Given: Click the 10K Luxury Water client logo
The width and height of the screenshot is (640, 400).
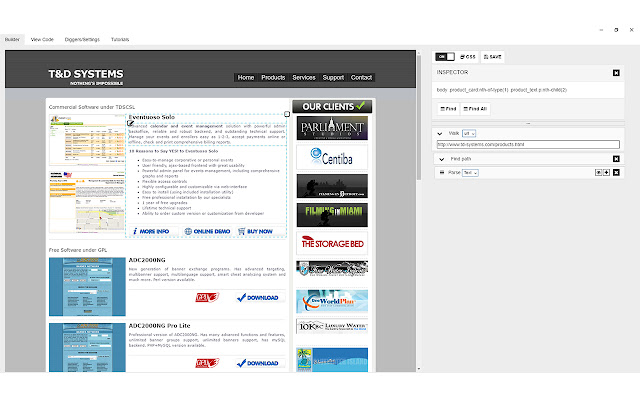Looking at the screenshot, I should coord(332,327).
